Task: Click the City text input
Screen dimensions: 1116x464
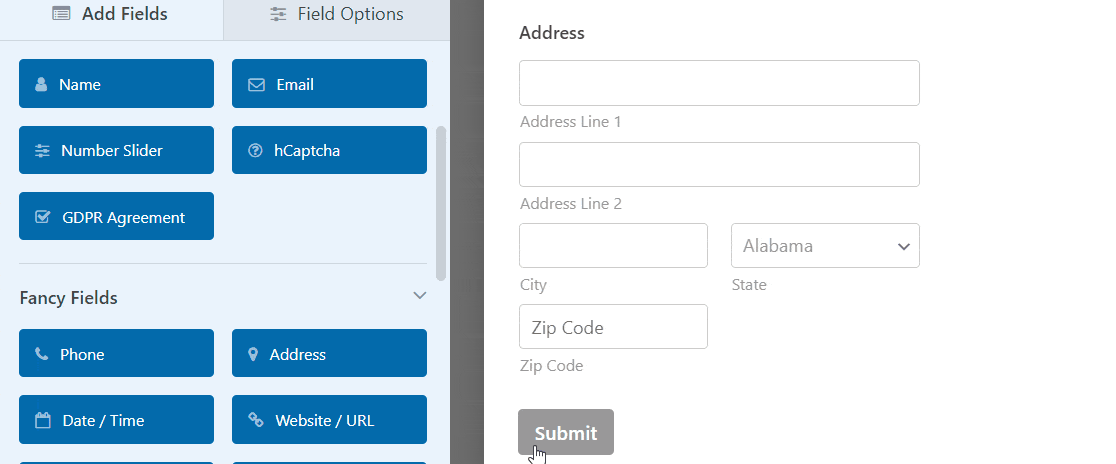Action: click(613, 246)
